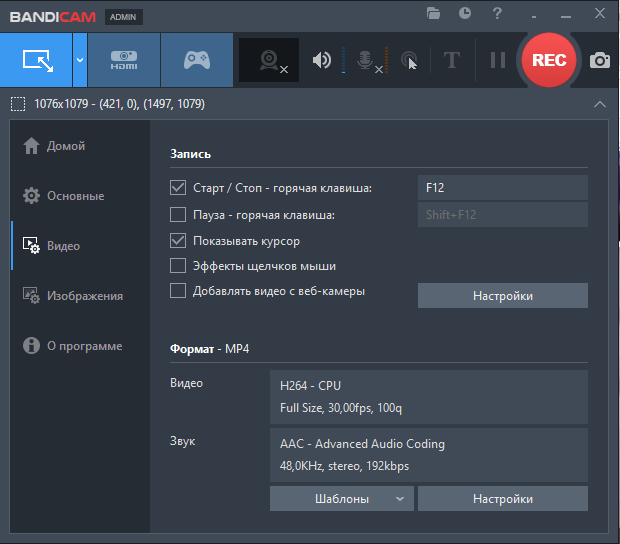The image size is (620, 544).
Task: Click the Запись section heading
Action: tap(190, 154)
